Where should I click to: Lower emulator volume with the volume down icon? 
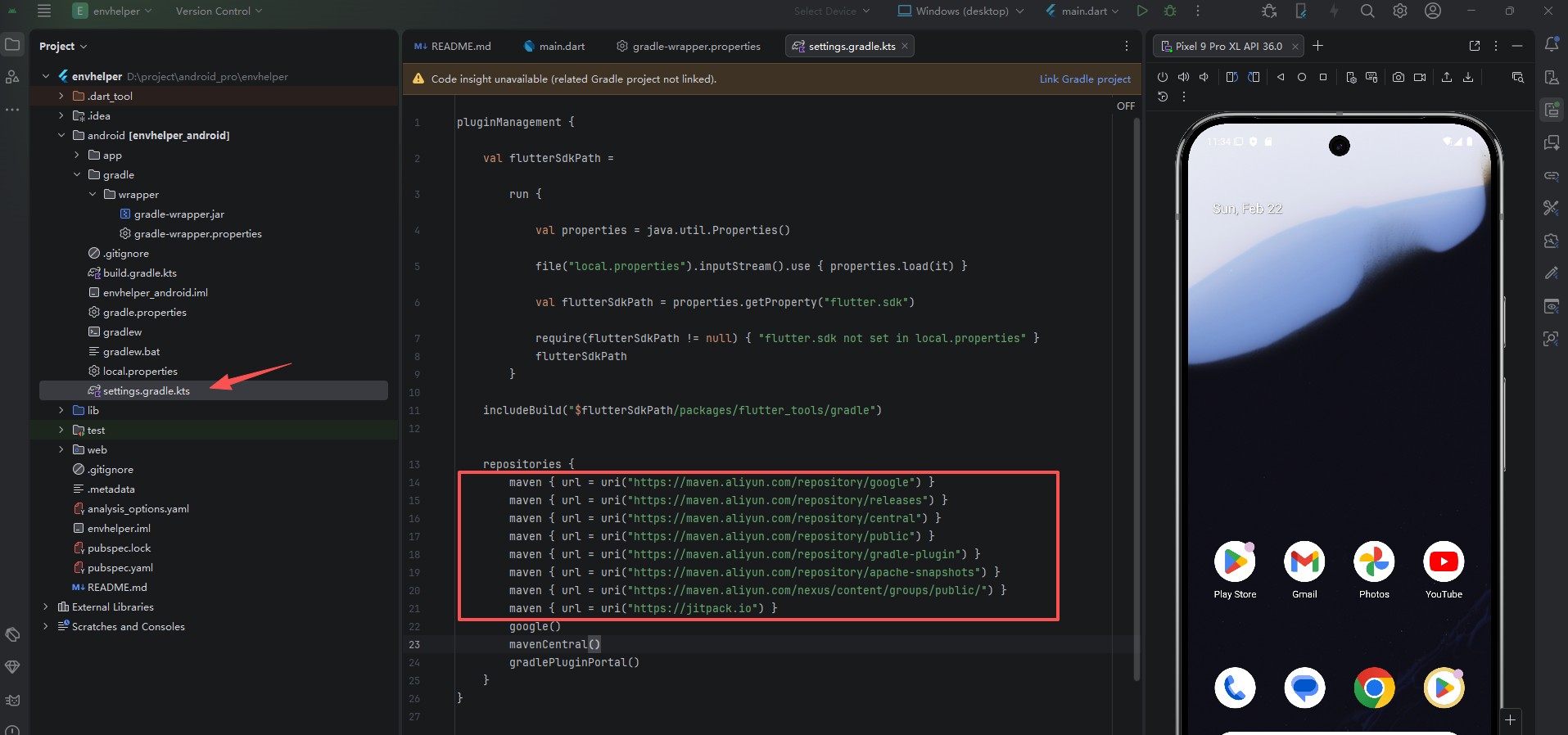coord(1204,77)
